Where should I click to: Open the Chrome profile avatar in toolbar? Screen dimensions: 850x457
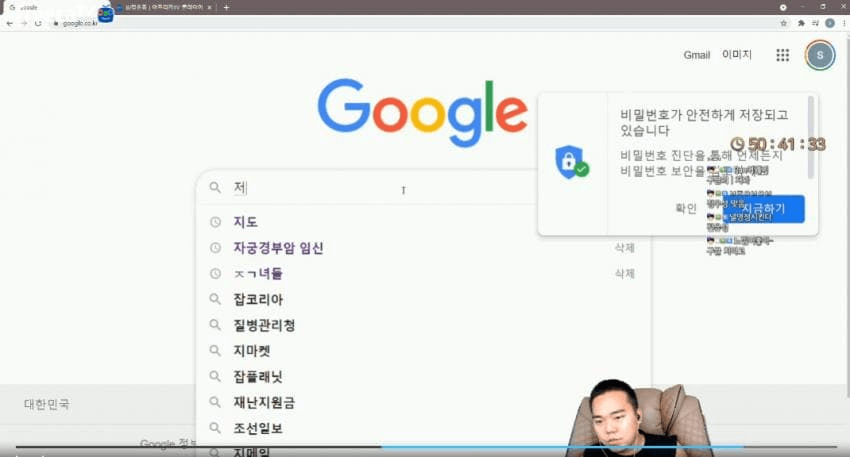[829, 23]
